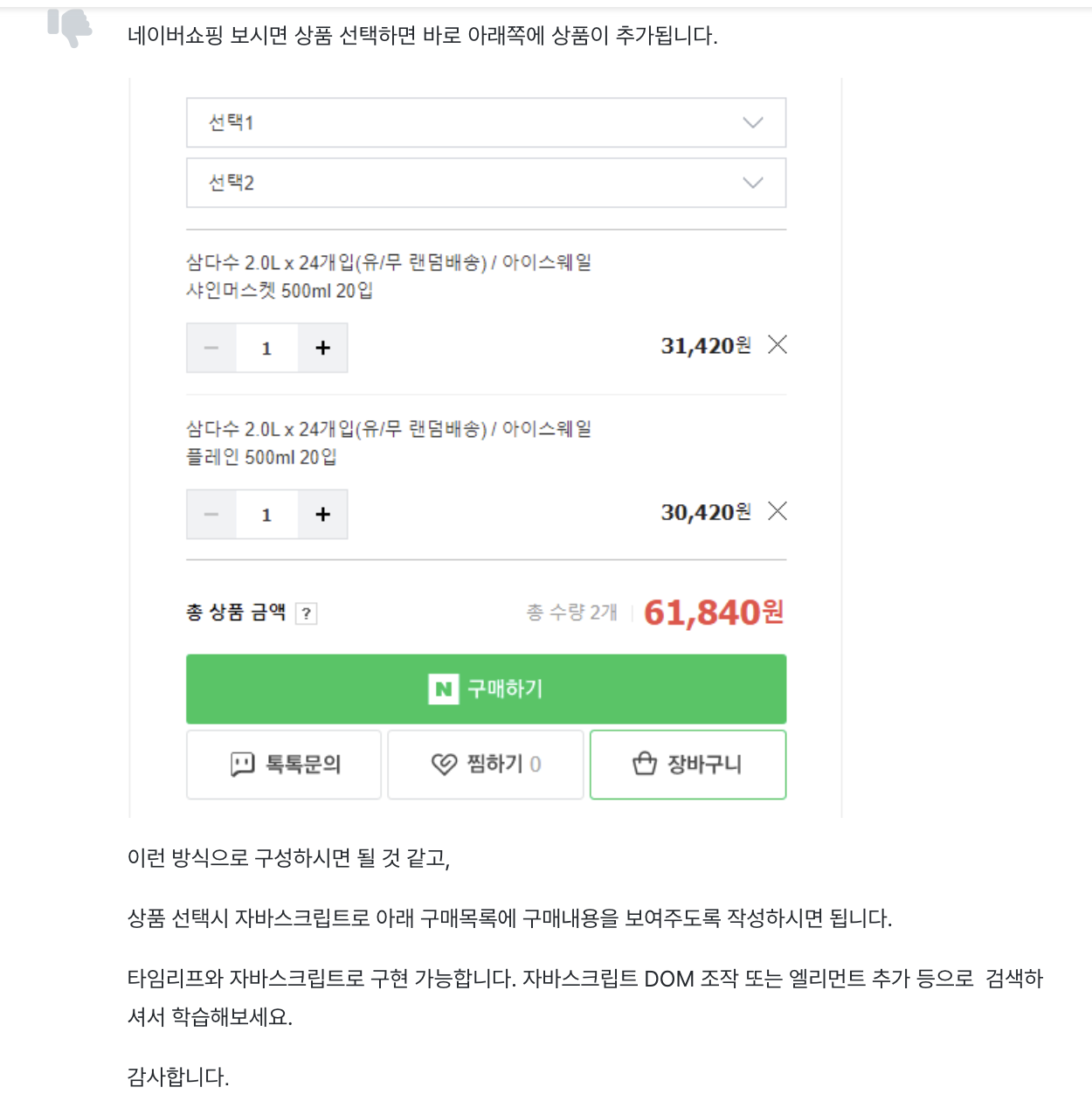Click the question mark help icon by 총 상품 금액

coord(306,613)
